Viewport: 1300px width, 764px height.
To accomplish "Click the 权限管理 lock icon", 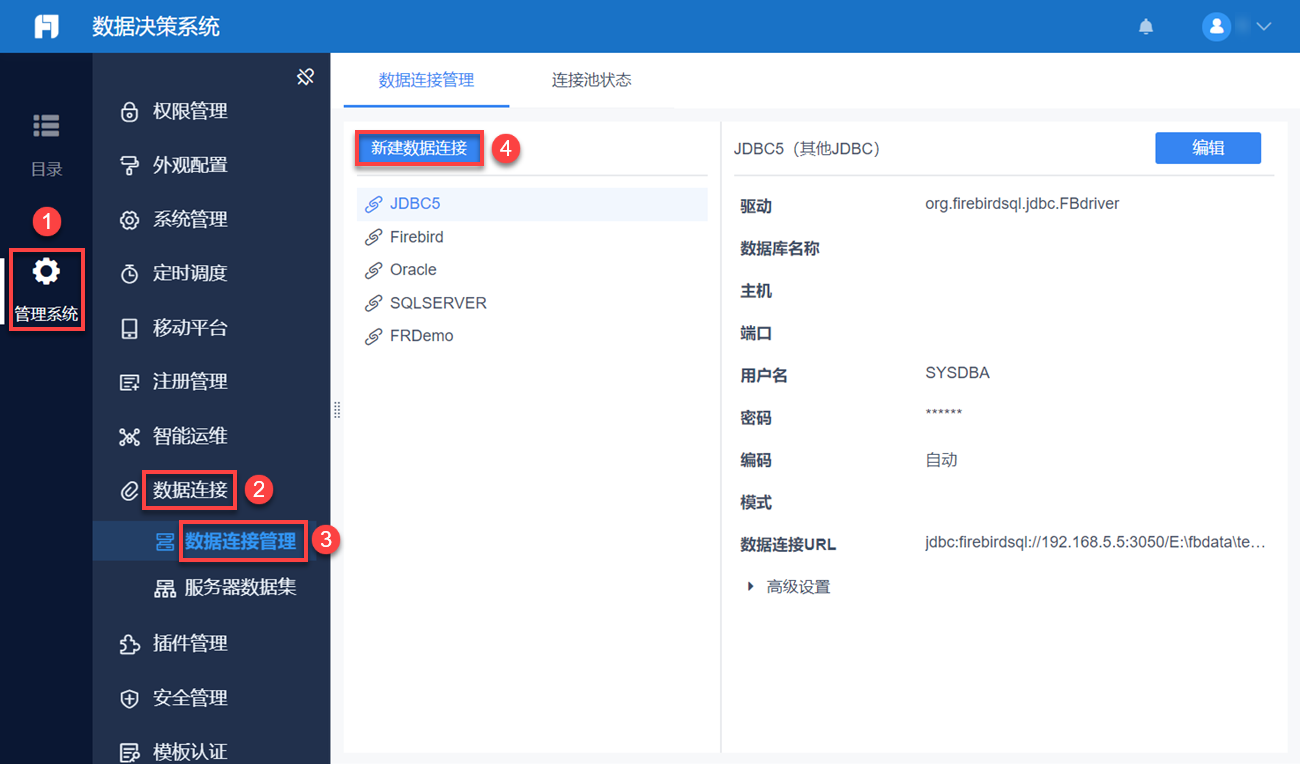I will (129, 112).
